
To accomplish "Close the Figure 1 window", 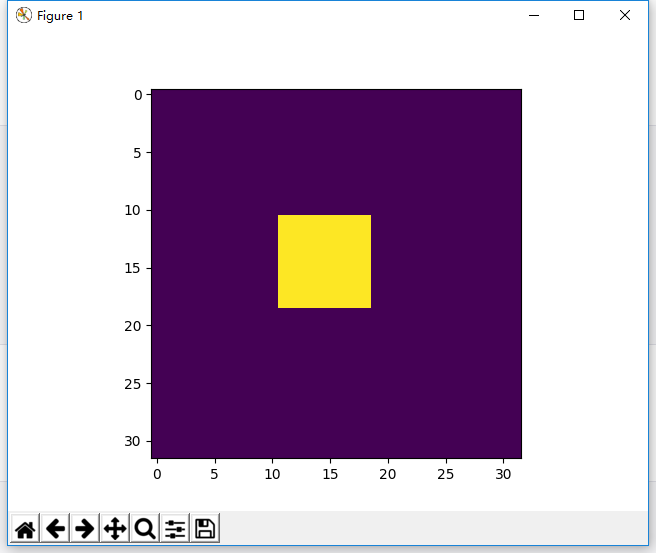I will [625, 15].
